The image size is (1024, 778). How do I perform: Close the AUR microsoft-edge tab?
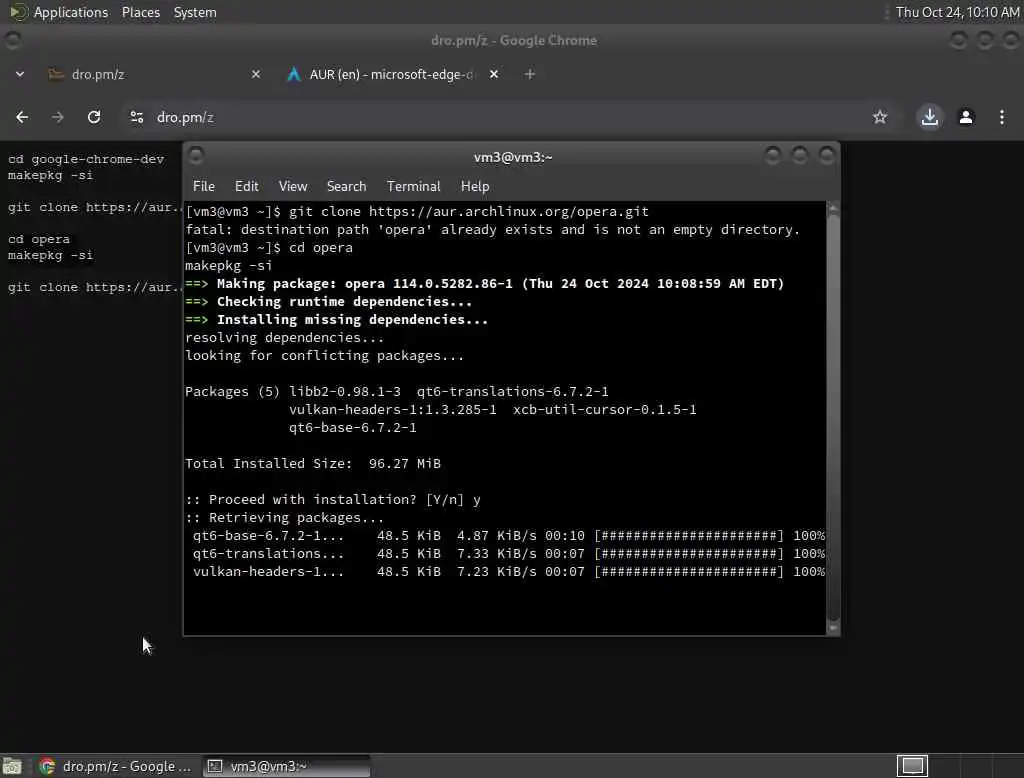[x=494, y=74]
